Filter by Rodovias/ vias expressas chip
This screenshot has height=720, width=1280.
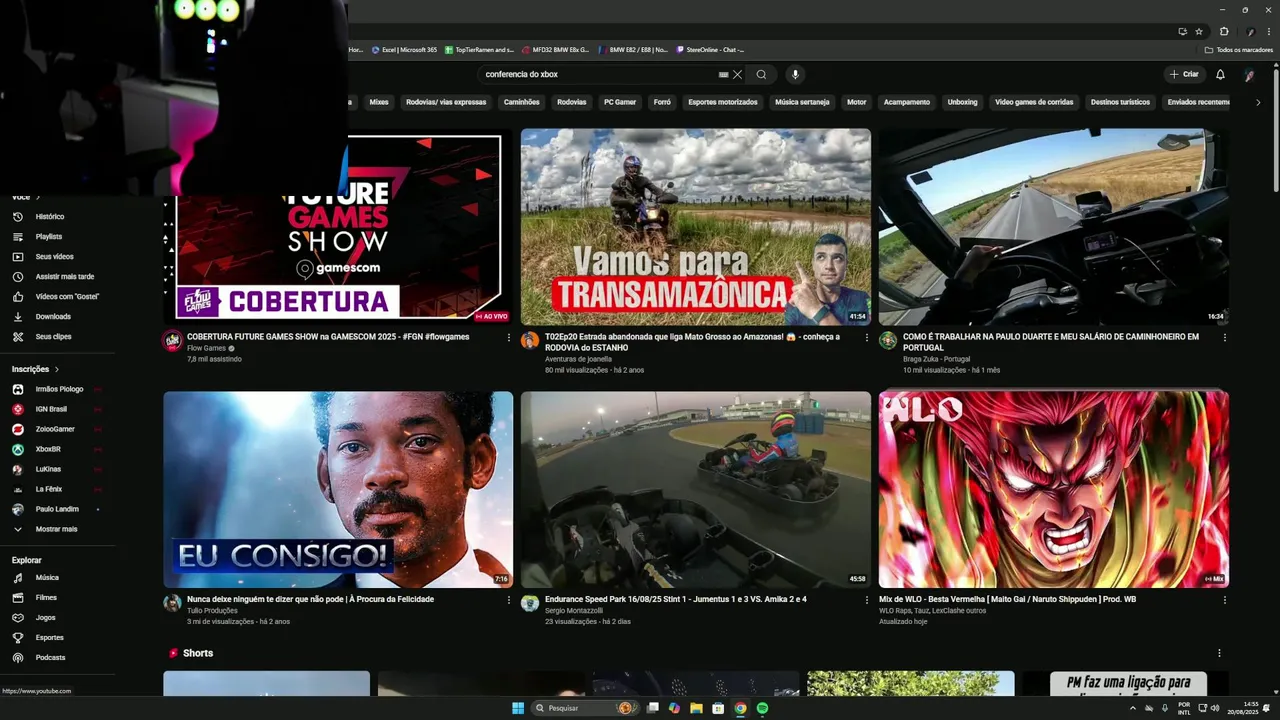click(446, 102)
